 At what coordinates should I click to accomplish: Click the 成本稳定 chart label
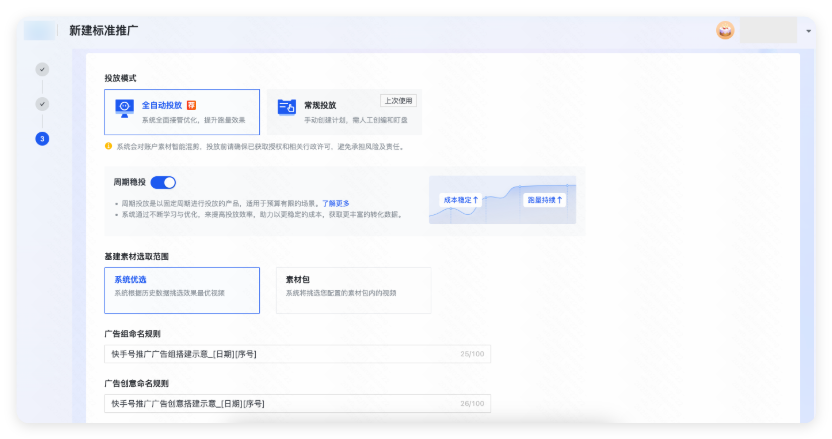point(461,200)
